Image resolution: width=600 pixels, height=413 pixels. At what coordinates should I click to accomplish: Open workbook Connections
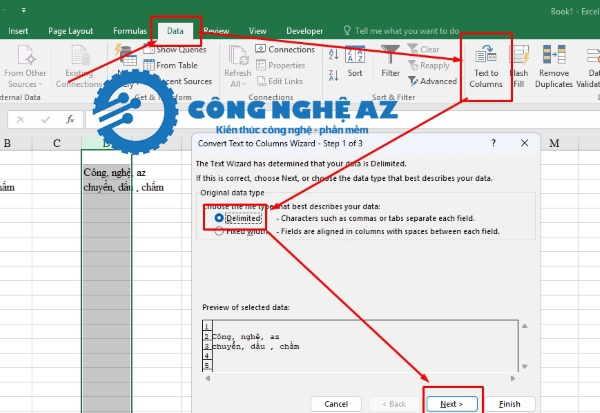285,49
